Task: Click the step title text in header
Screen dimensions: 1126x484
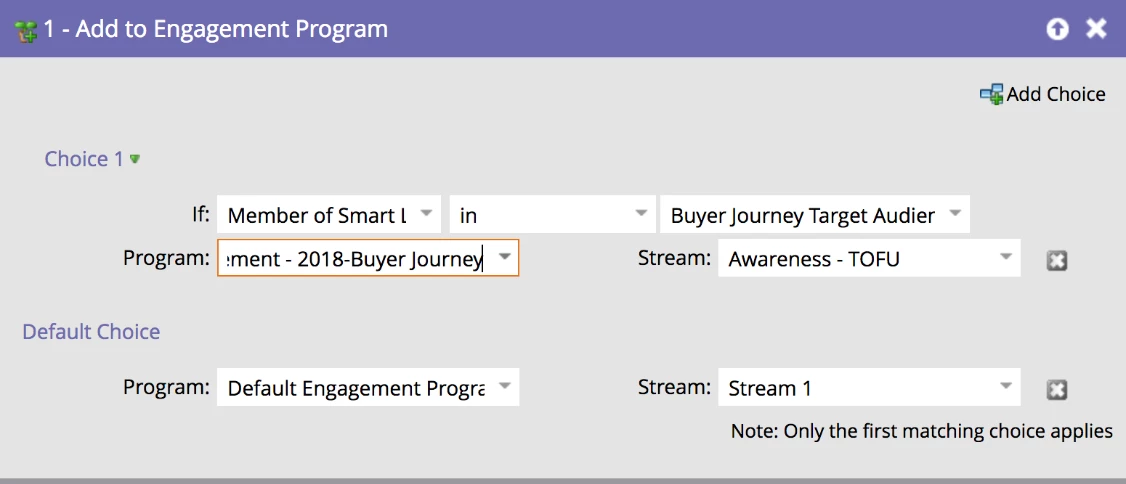Action: [x=215, y=29]
